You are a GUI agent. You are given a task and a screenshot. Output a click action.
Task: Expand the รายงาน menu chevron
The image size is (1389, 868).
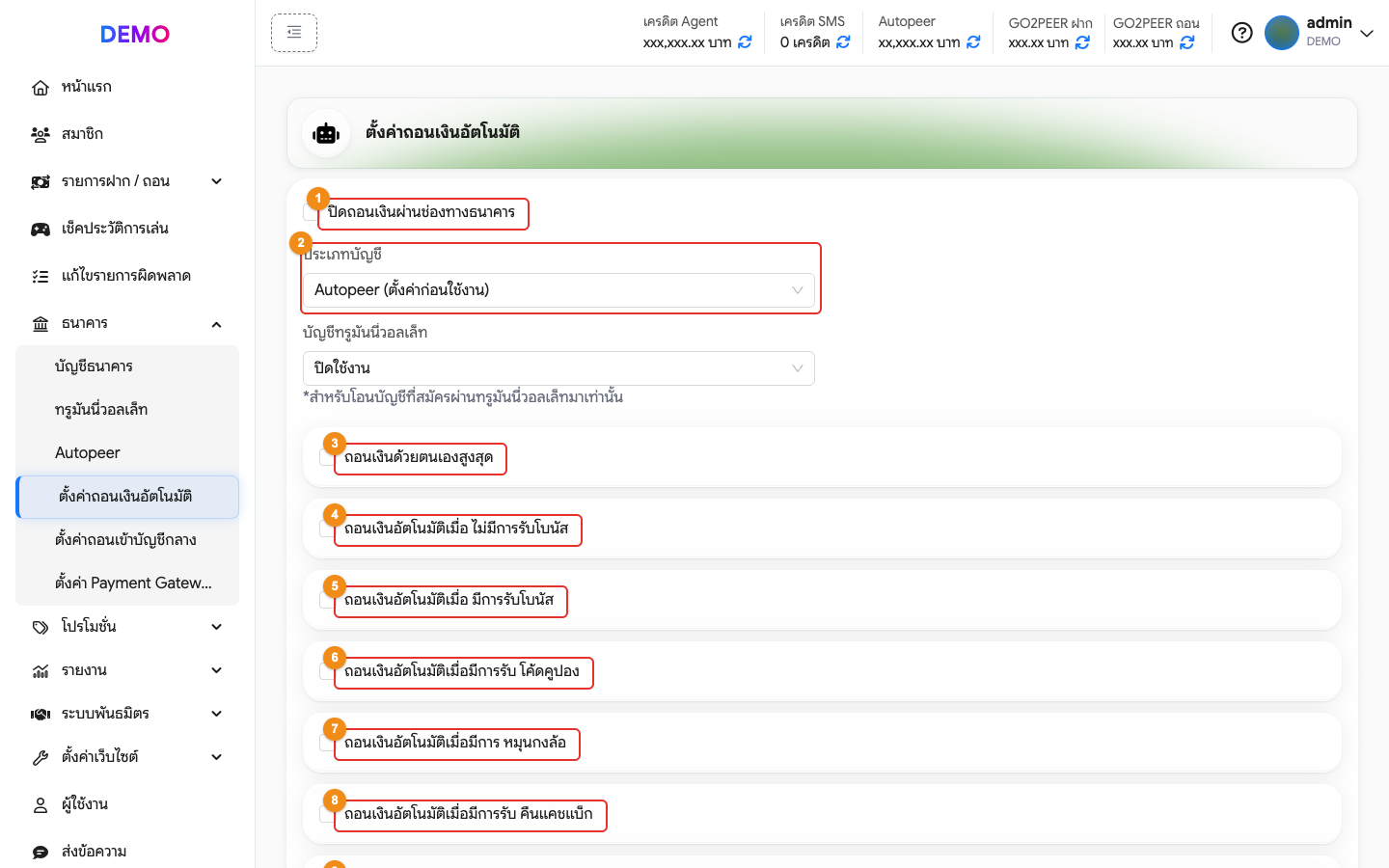click(x=217, y=670)
